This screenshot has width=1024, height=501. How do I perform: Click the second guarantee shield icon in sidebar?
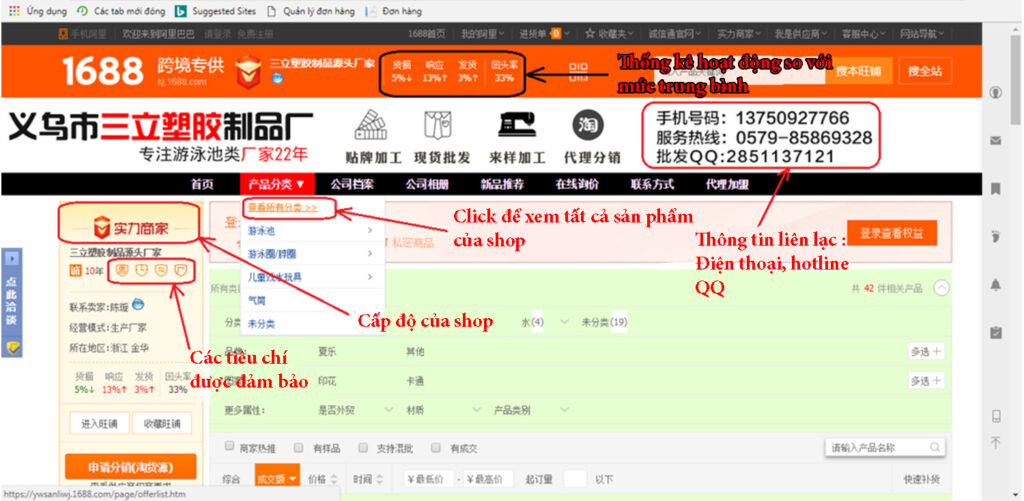click(142, 270)
